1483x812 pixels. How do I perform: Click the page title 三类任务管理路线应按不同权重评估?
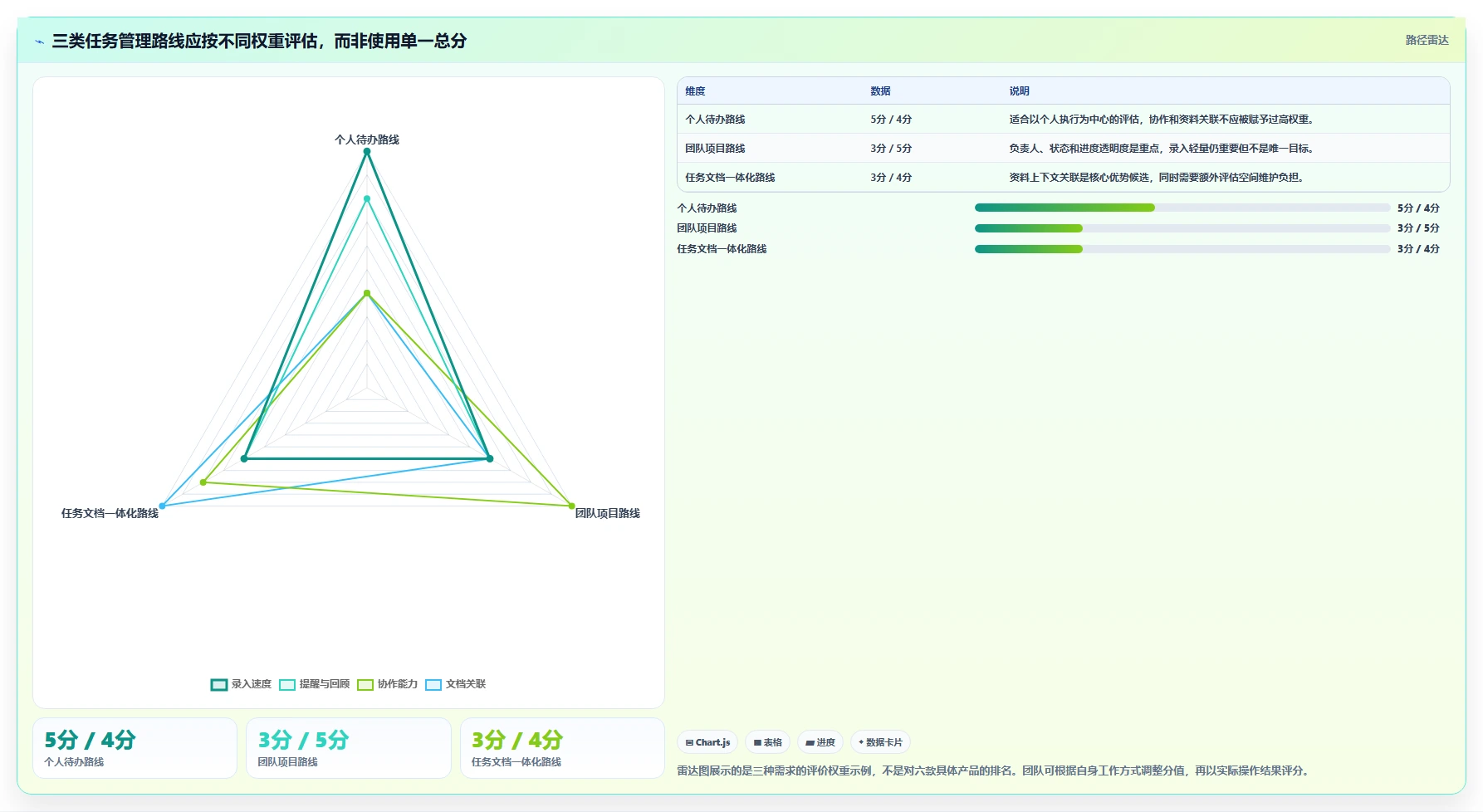[259, 42]
